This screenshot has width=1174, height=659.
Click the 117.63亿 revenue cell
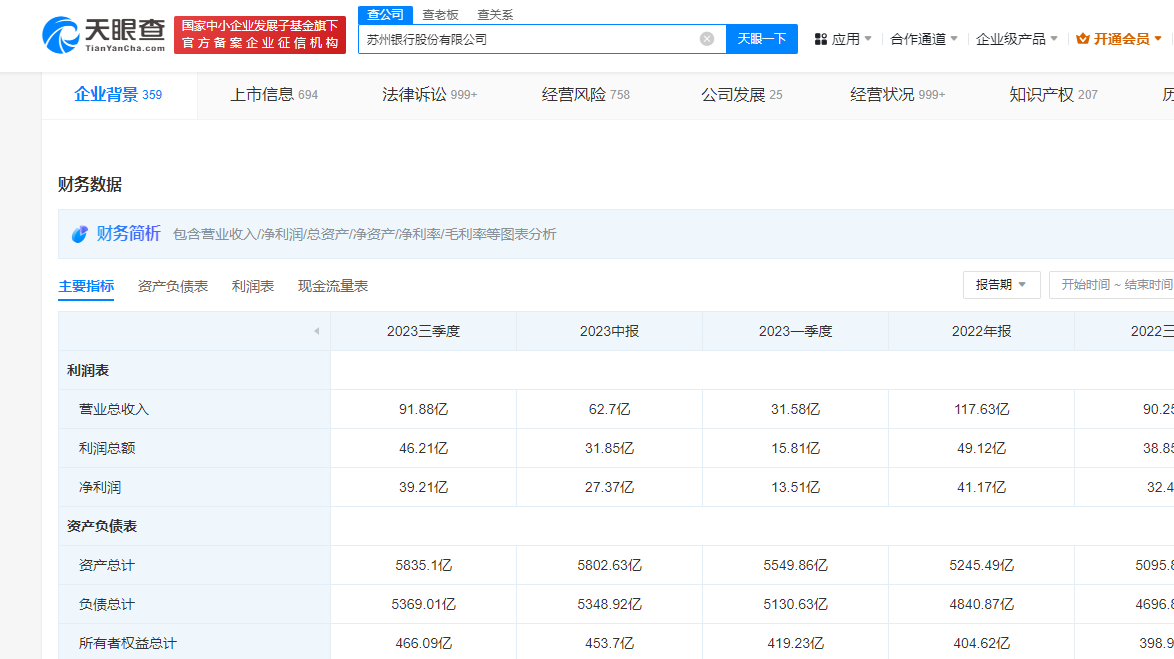(x=981, y=410)
